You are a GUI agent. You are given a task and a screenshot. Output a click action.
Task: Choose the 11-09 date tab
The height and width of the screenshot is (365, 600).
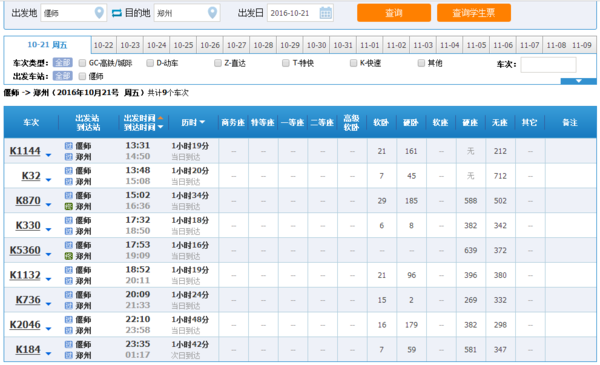point(582,45)
